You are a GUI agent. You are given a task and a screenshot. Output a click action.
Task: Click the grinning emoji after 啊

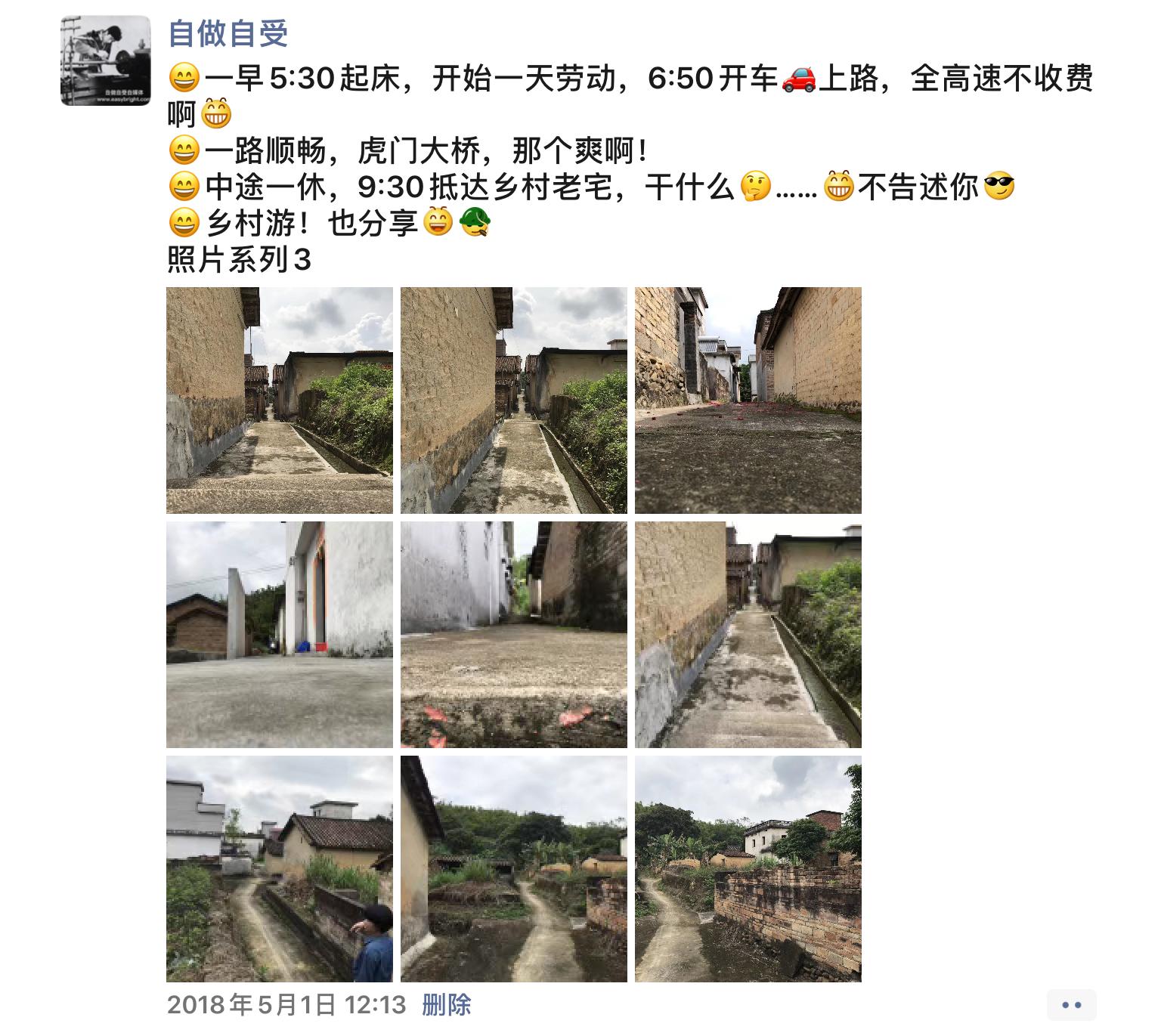[215, 115]
